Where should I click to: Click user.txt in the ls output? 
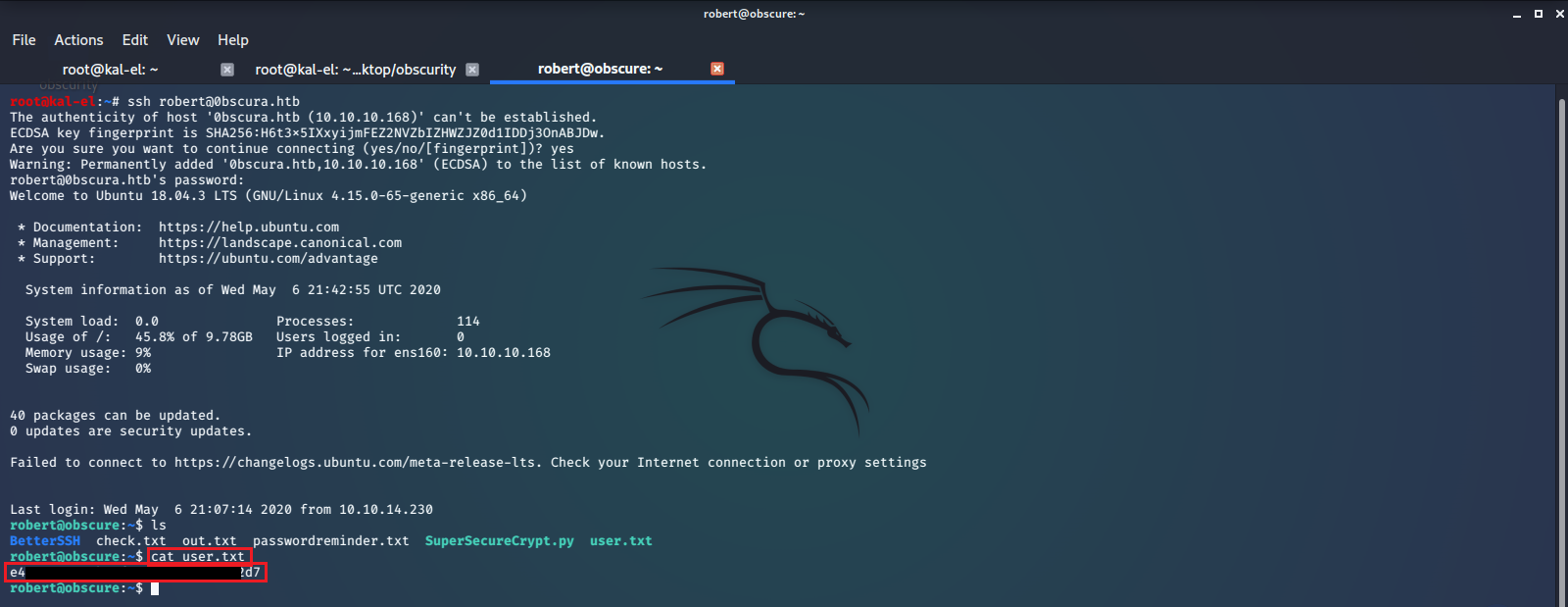click(x=621, y=541)
